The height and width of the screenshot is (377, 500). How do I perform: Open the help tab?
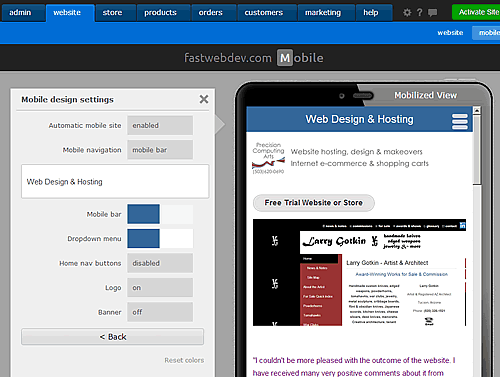tap(374, 13)
